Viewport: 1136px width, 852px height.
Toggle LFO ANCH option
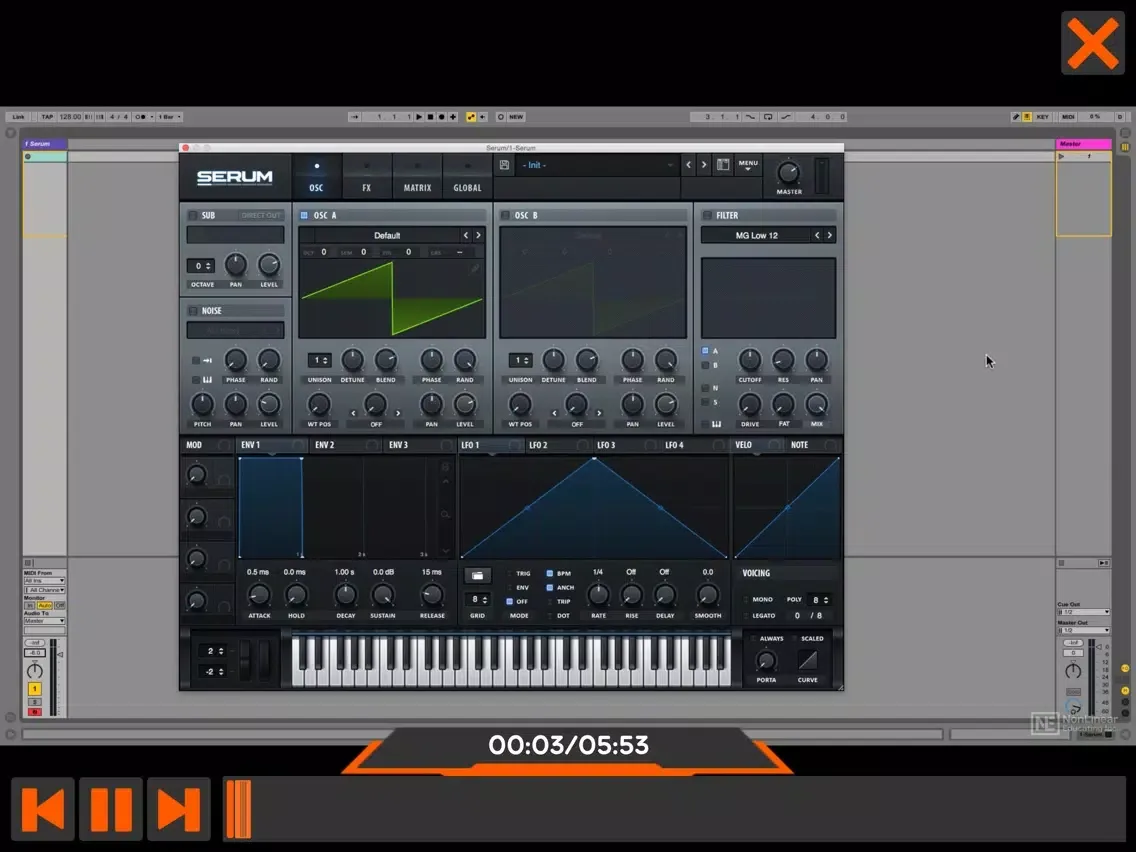(x=550, y=588)
